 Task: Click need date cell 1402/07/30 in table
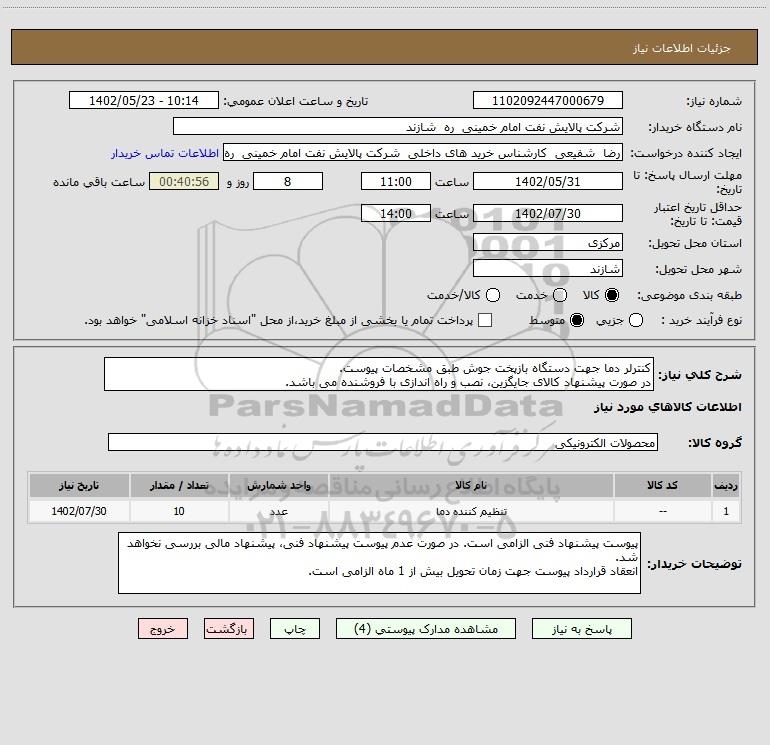click(79, 511)
